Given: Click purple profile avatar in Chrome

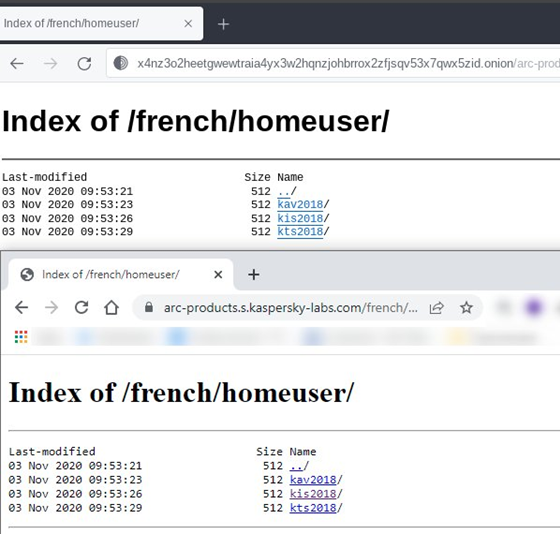Looking at the screenshot, I should (x=534, y=307).
